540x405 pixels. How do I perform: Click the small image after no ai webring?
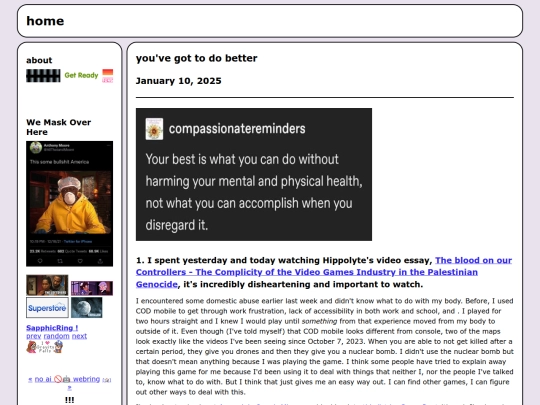pyautogui.click(x=107, y=380)
